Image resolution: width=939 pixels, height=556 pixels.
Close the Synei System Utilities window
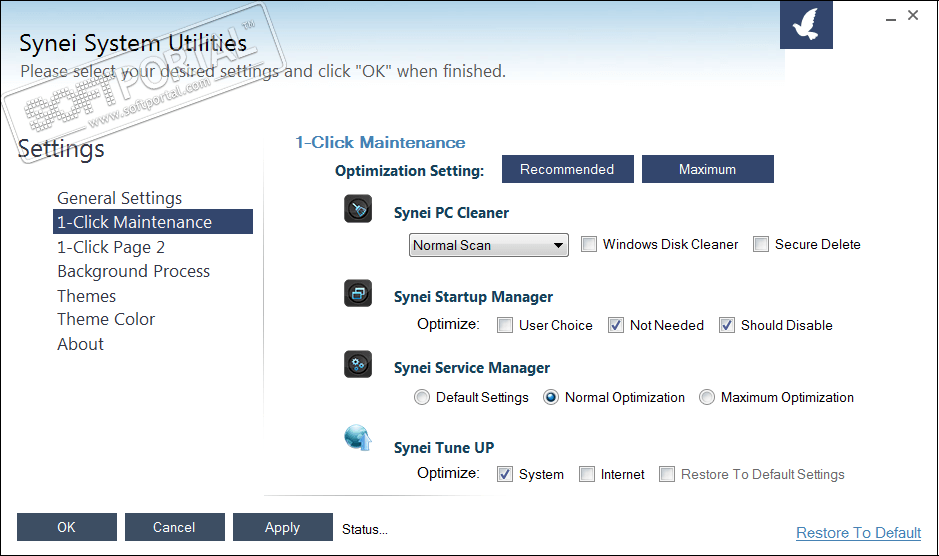(x=913, y=16)
